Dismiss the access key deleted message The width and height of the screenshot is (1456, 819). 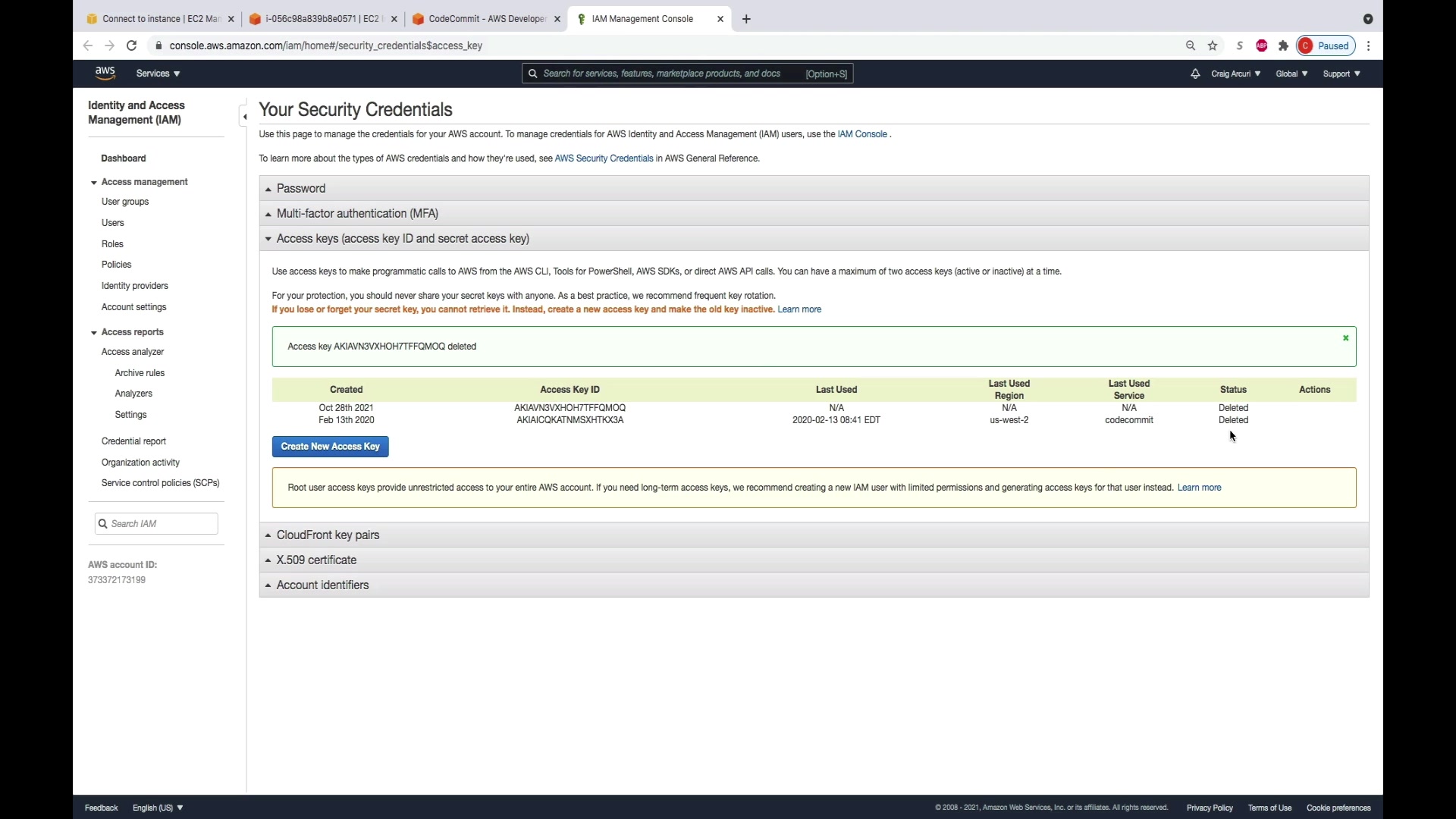point(1346,338)
